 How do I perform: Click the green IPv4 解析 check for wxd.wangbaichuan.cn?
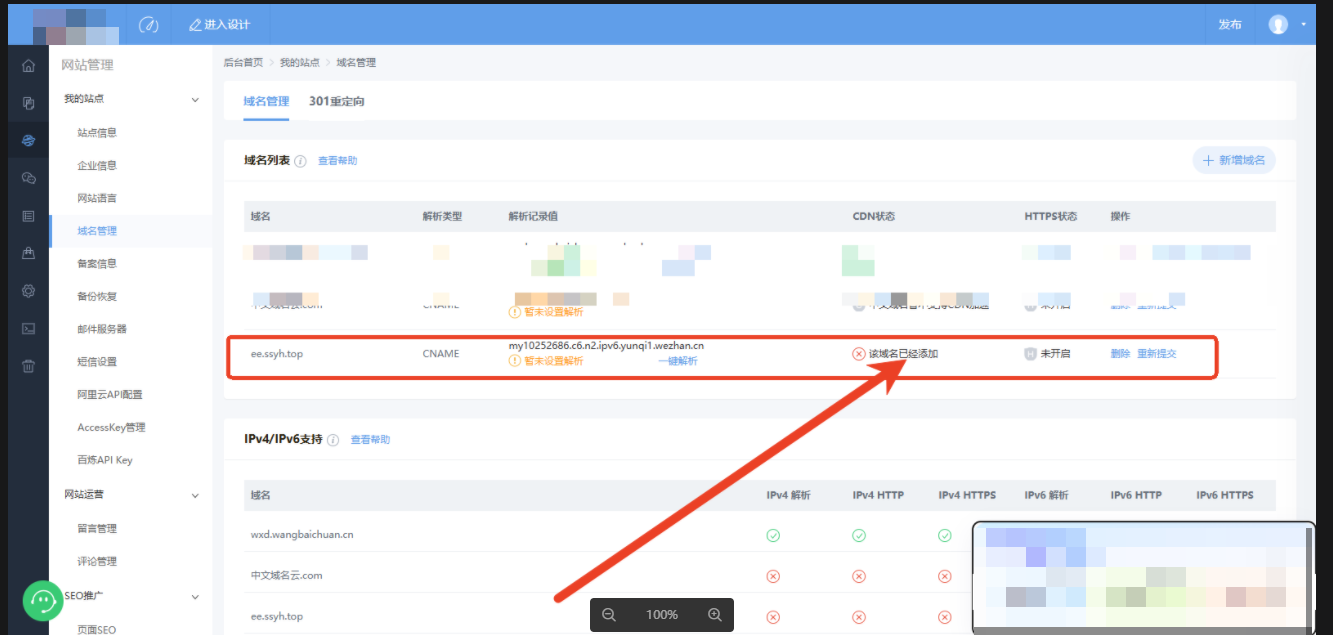[x=773, y=535]
